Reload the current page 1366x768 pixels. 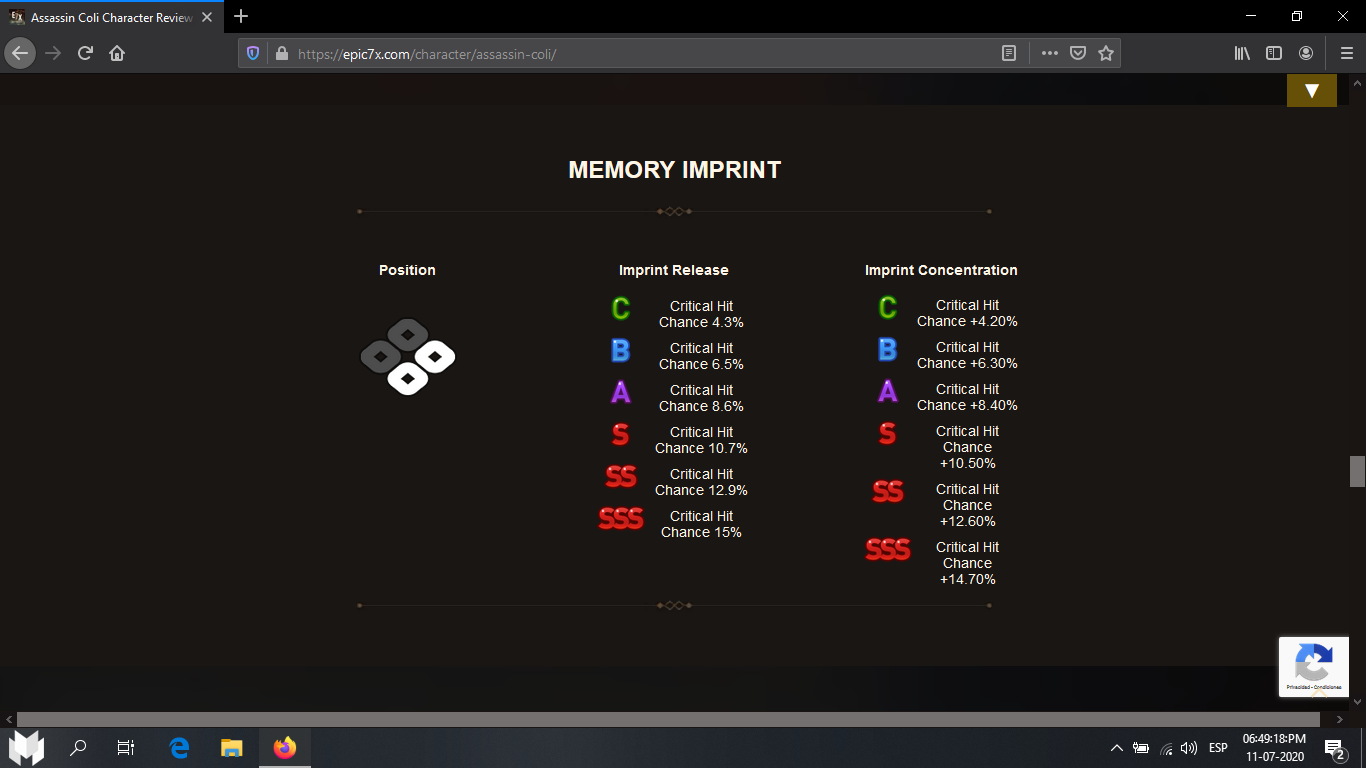[85, 54]
